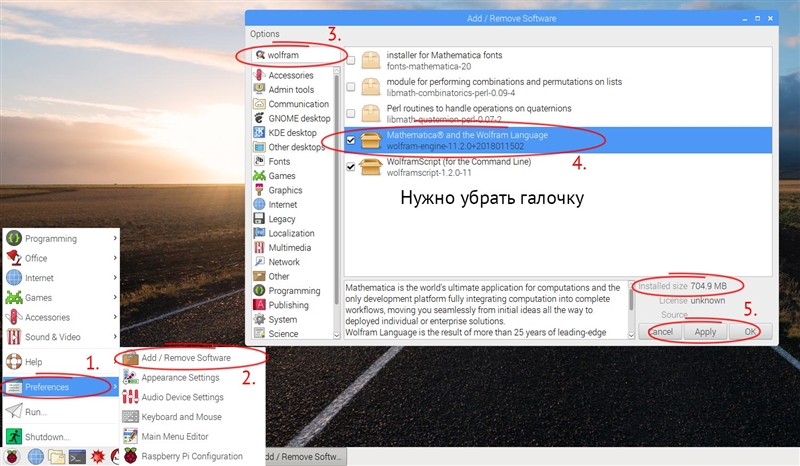Check the installer for Mathematica fonts package
Screen dimensions: 800x466
point(350,61)
